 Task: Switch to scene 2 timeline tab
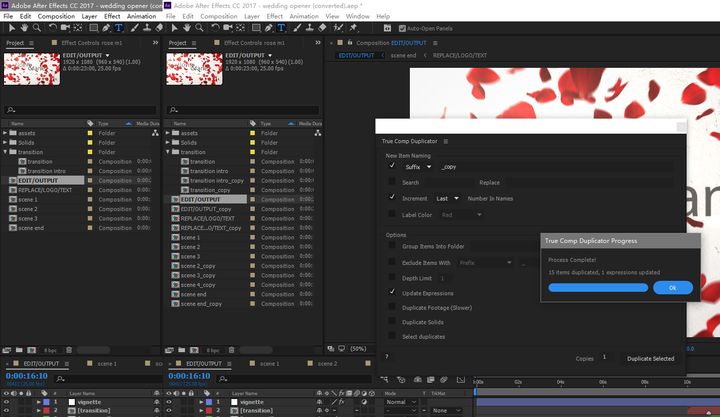[327, 363]
